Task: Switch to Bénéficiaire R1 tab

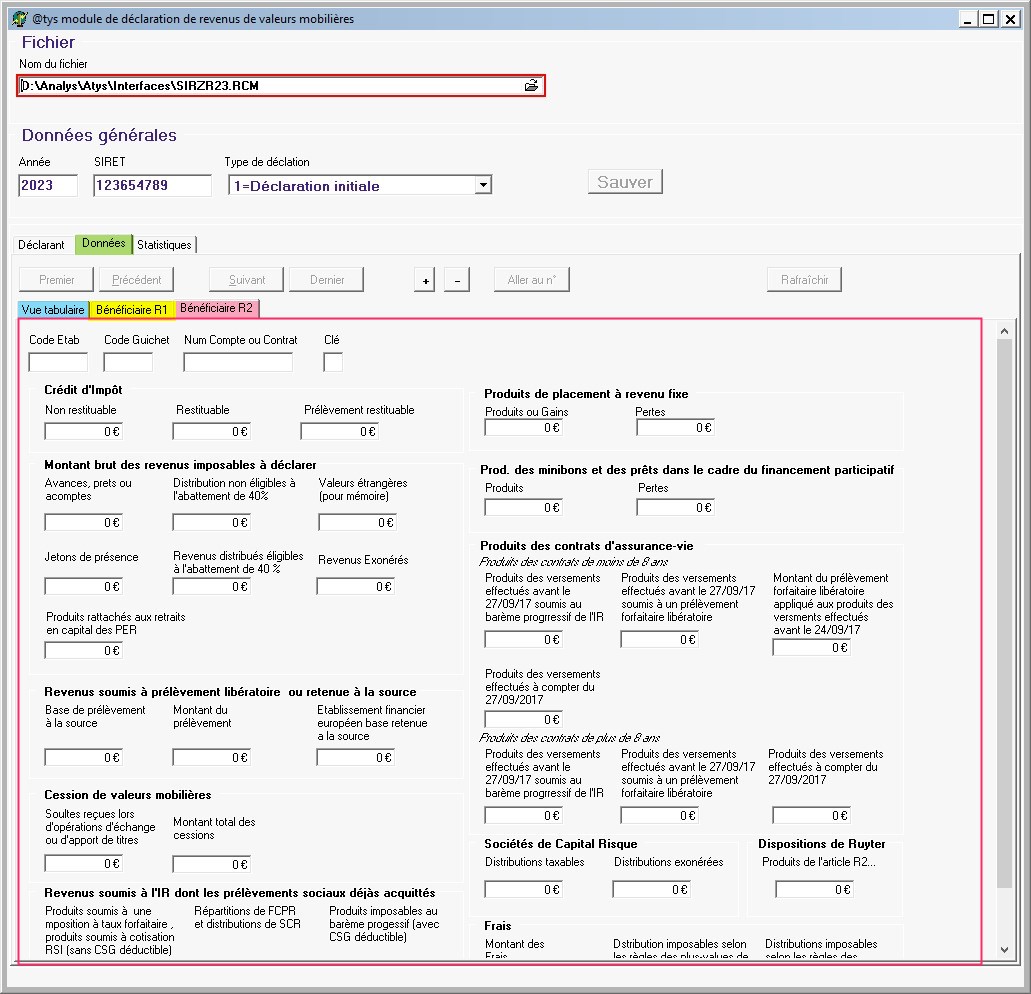Action: point(132,310)
